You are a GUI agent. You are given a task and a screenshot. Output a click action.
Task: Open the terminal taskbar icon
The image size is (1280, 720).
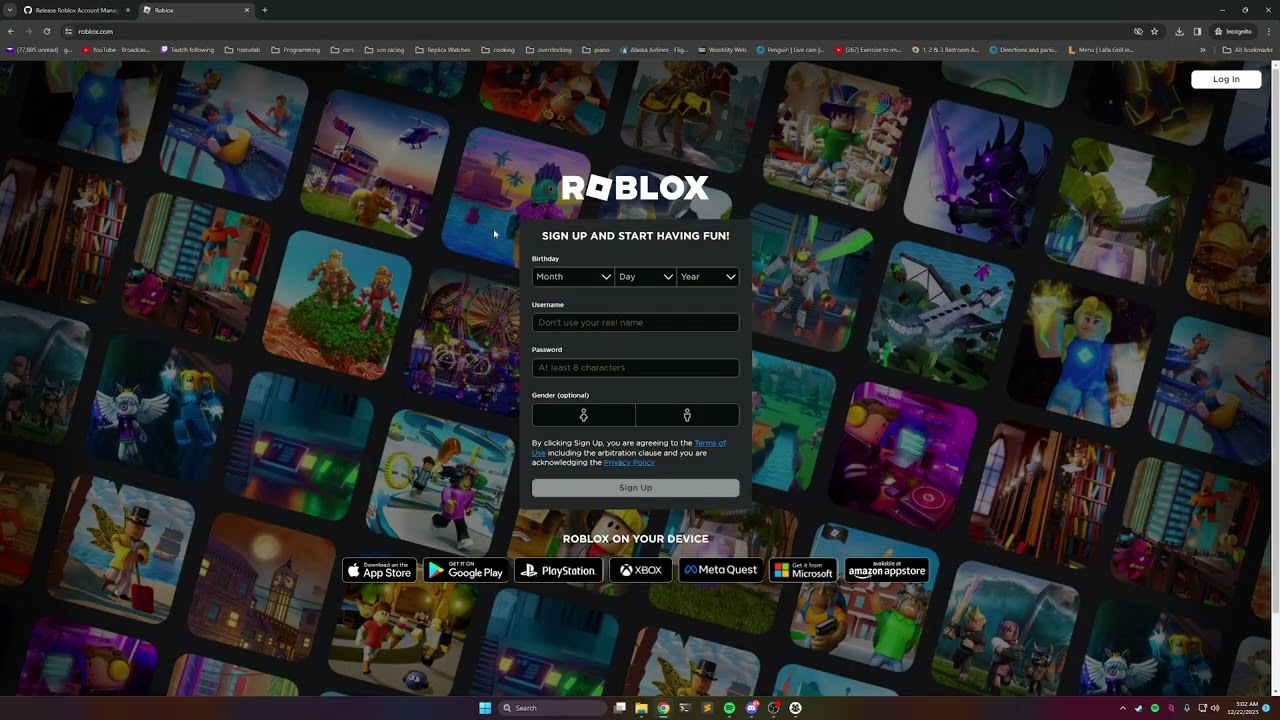click(x=685, y=708)
